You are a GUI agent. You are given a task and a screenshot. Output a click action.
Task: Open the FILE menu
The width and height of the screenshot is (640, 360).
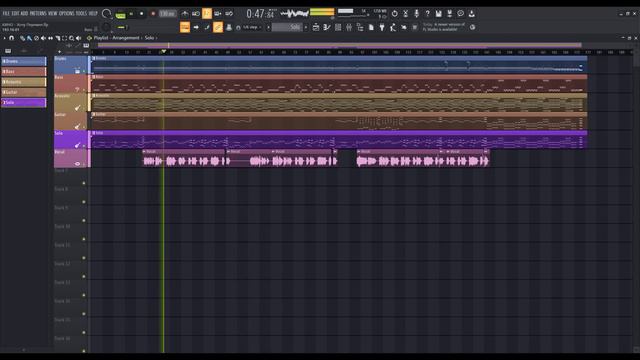click(x=6, y=13)
